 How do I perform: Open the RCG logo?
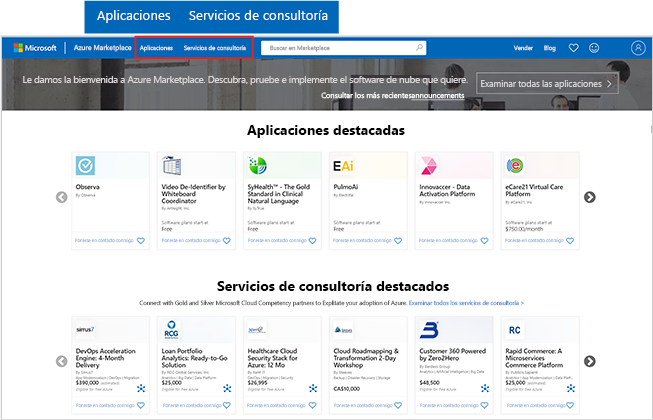(171, 329)
